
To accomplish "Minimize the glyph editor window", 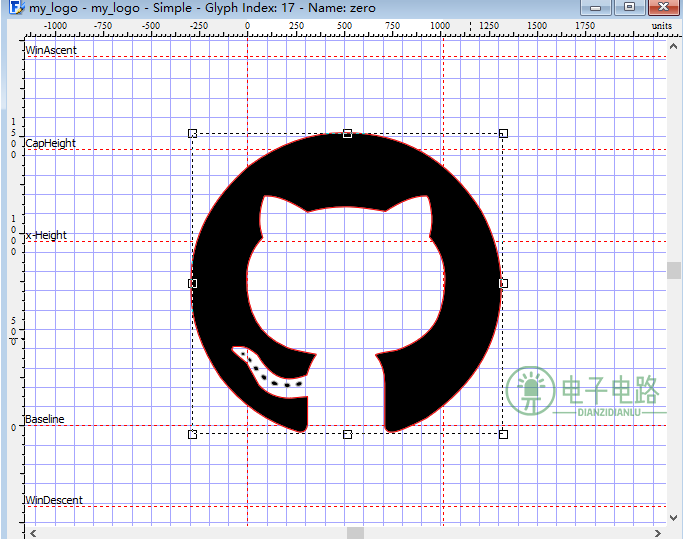I will tap(595, 7).
